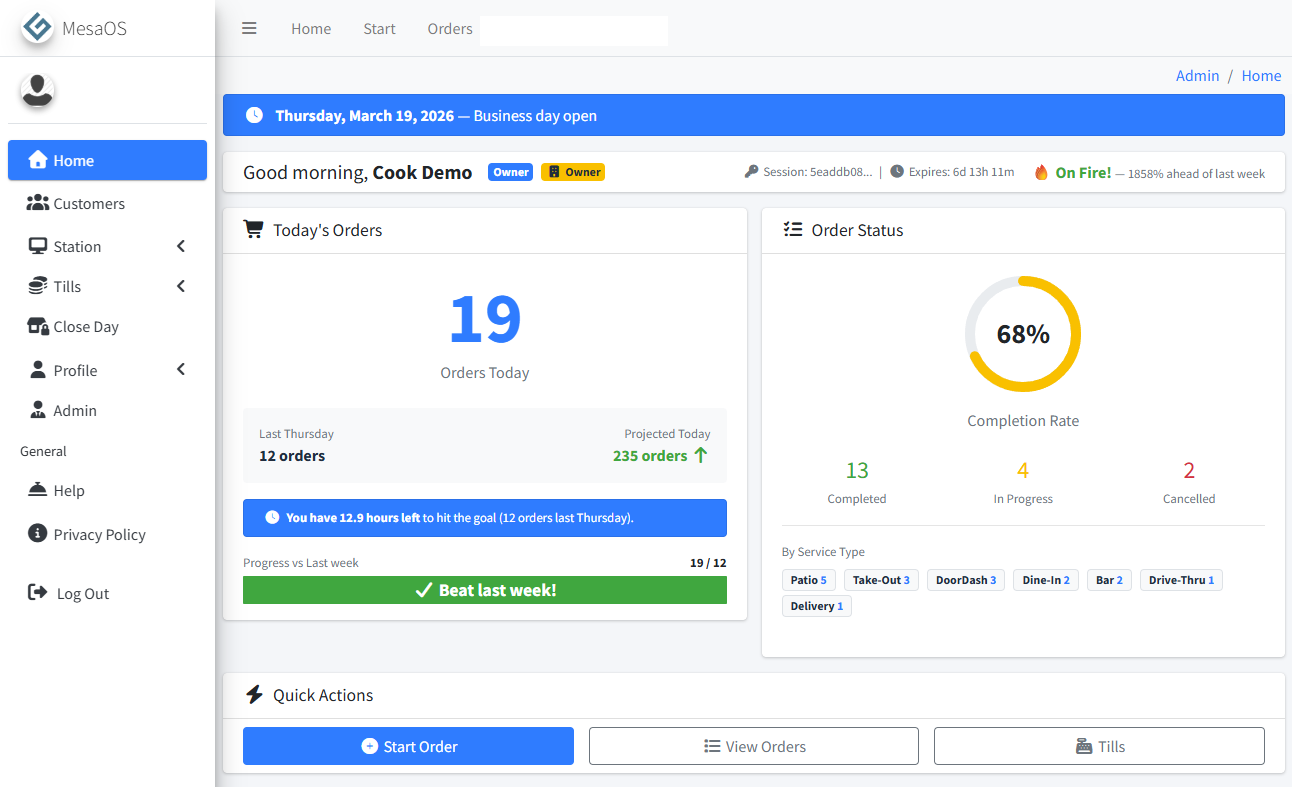Screen dimensions: 1292x787
Task: Click the clock icon in the hours-left banner
Action: (x=272, y=517)
